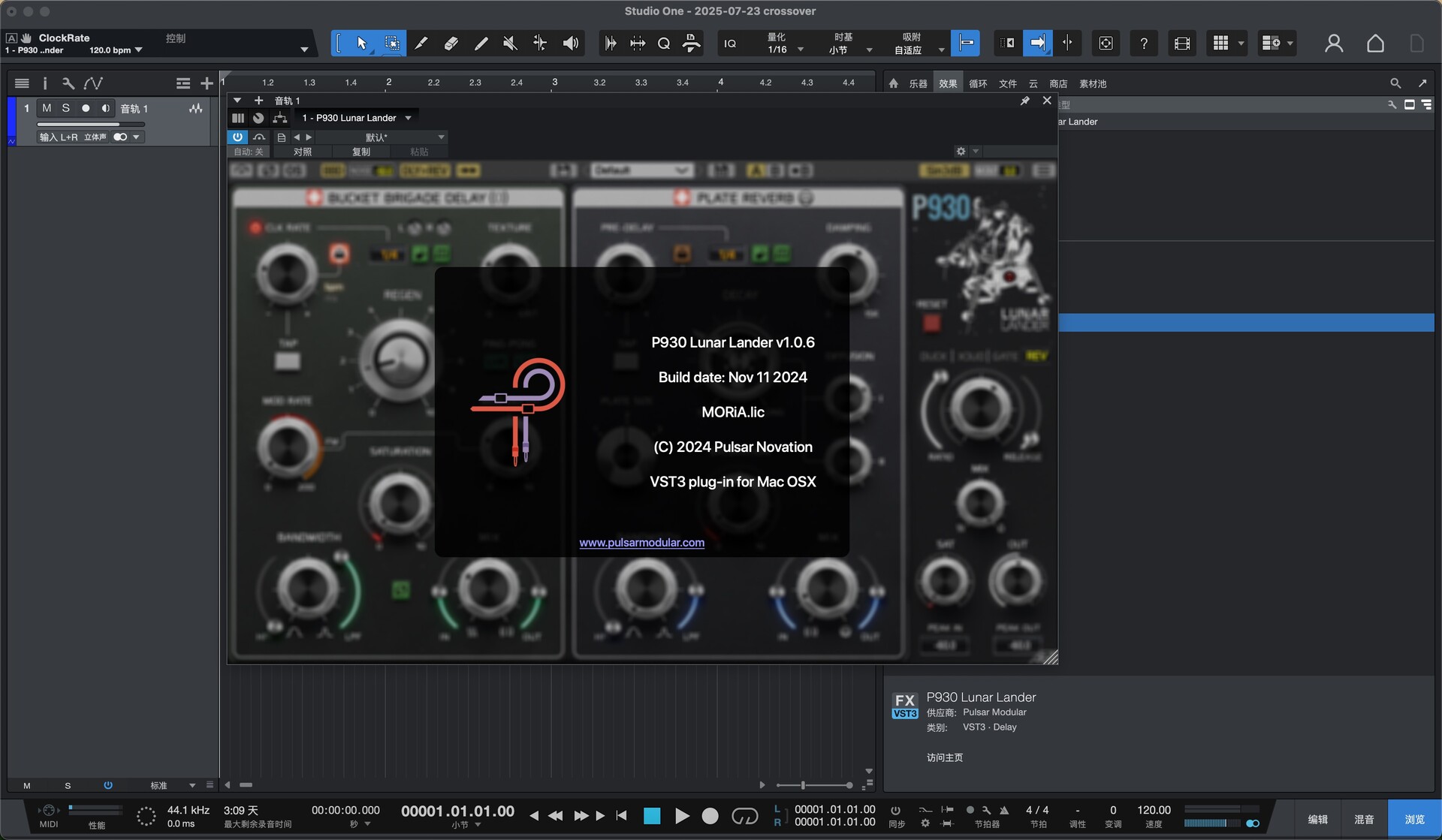Image resolution: width=1442 pixels, height=840 pixels.
Task: Open the 量化 1/16 quantize dropdown
Action: click(784, 44)
